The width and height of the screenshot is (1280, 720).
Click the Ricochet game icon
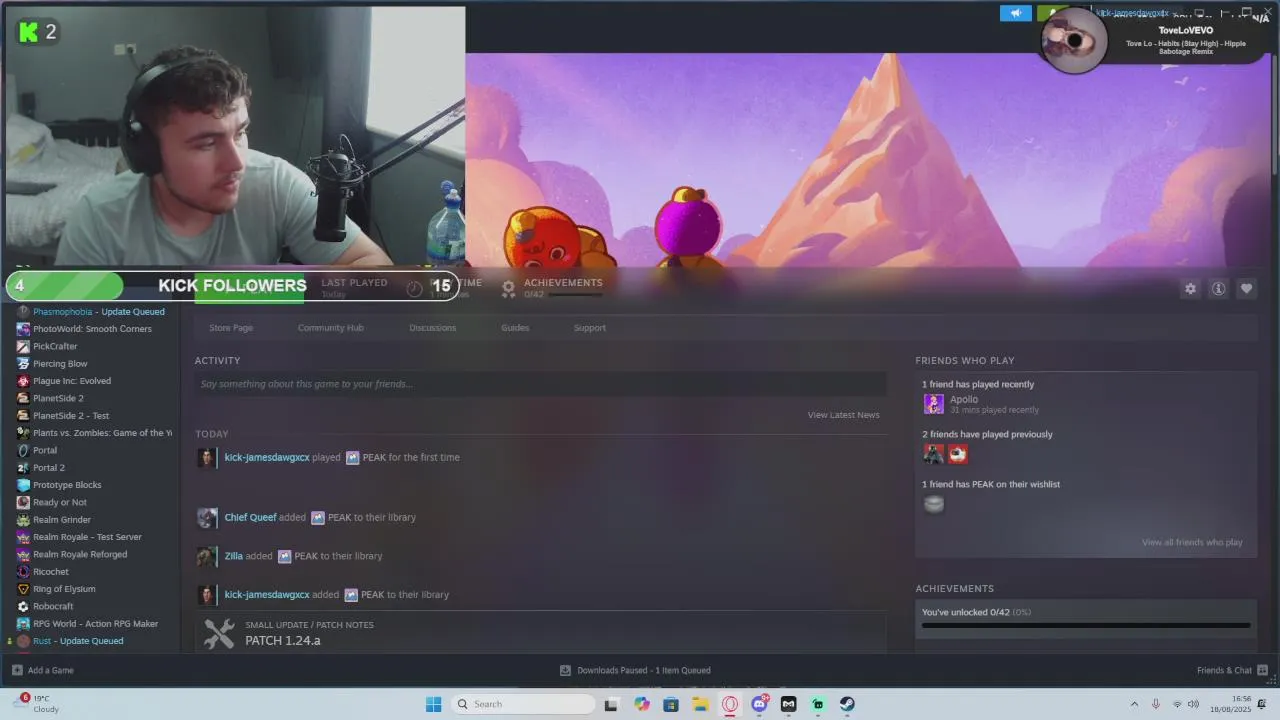coord(23,572)
